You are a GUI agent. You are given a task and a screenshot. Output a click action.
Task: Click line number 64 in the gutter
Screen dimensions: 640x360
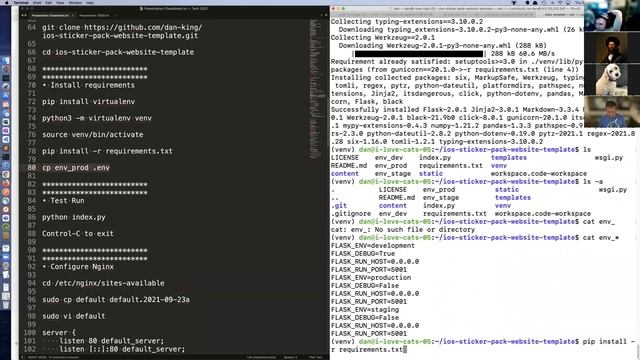click(x=32, y=28)
